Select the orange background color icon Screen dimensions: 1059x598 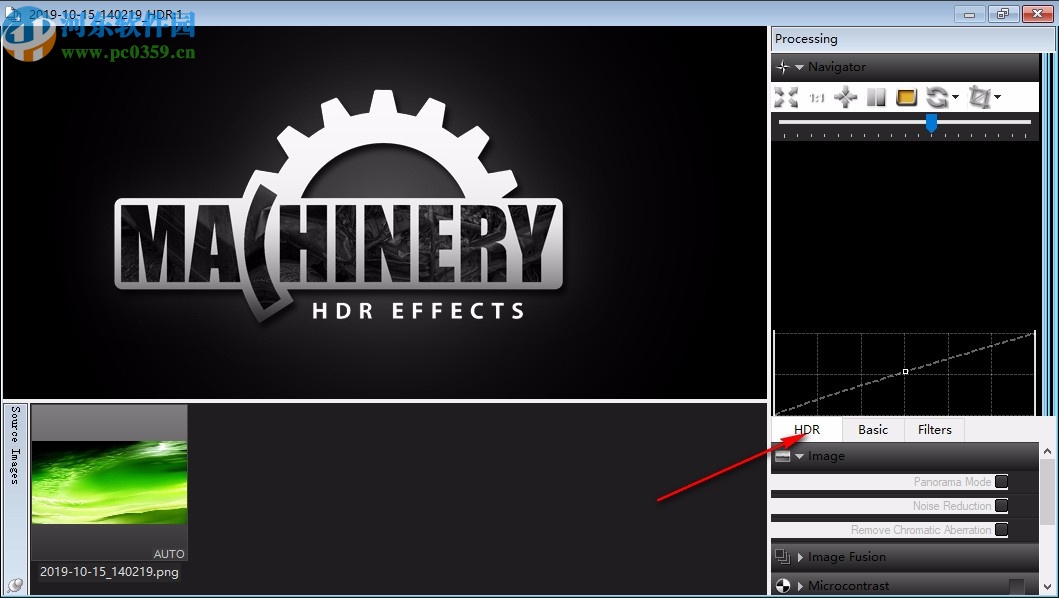906,97
